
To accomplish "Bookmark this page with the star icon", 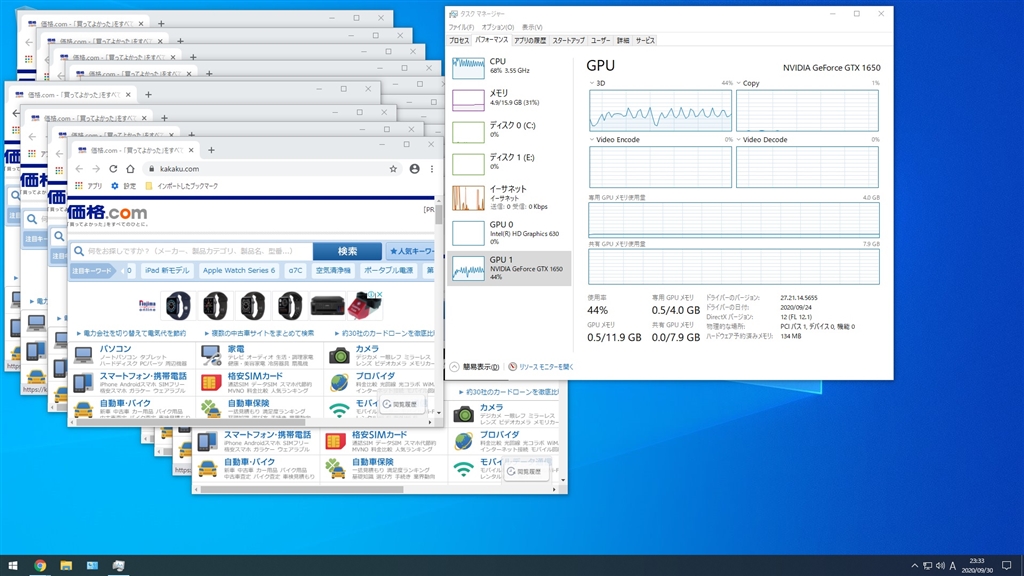I will [x=393, y=168].
